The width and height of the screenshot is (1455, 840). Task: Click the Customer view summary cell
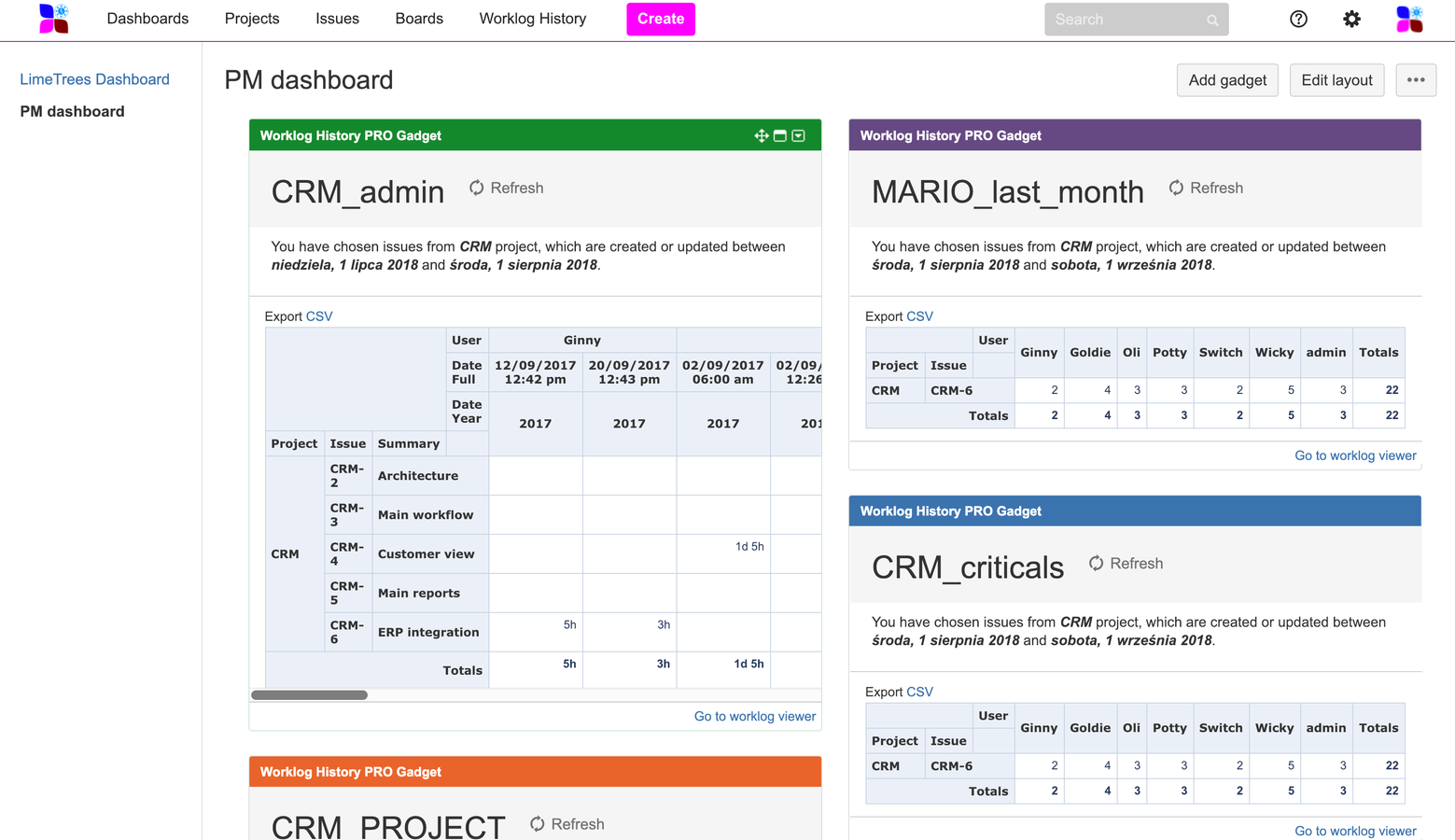tap(430, 554)
